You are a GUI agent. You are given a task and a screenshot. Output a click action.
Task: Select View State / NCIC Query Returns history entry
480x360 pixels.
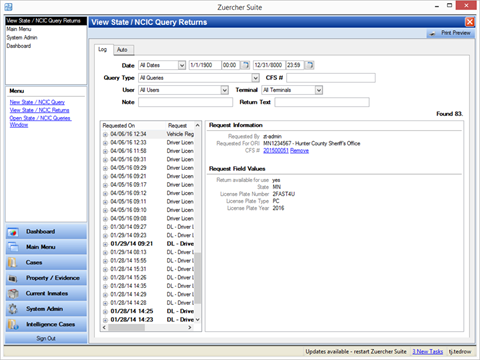[x=46, y=21]
